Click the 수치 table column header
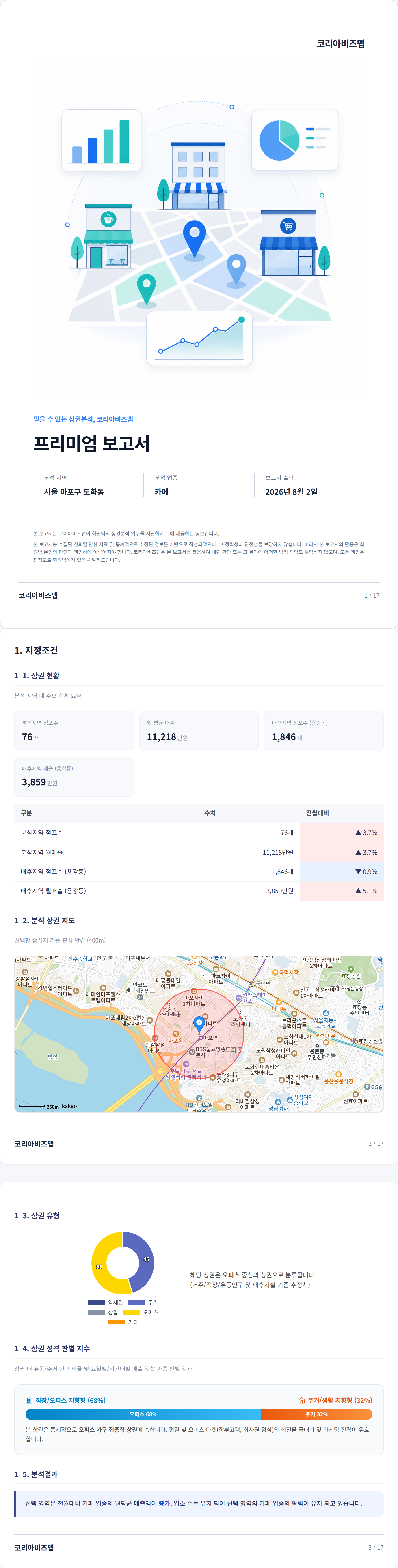This screenshot has height=1568, width=398. [x=210, y=813]
